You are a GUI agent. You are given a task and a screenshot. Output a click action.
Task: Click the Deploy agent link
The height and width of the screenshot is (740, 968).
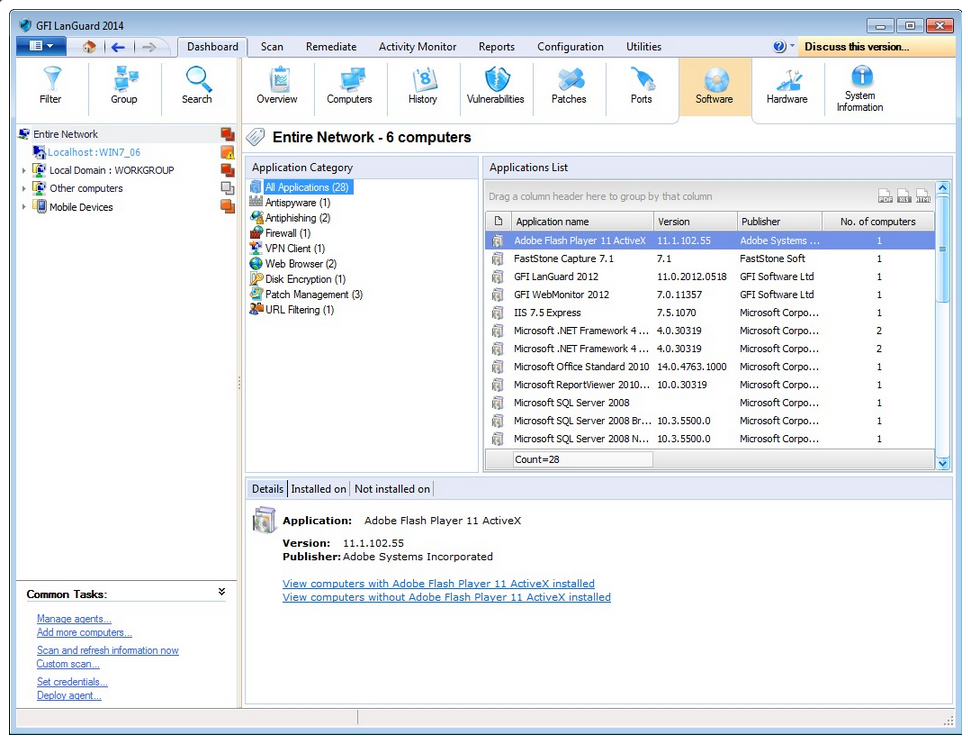[69, 696]
